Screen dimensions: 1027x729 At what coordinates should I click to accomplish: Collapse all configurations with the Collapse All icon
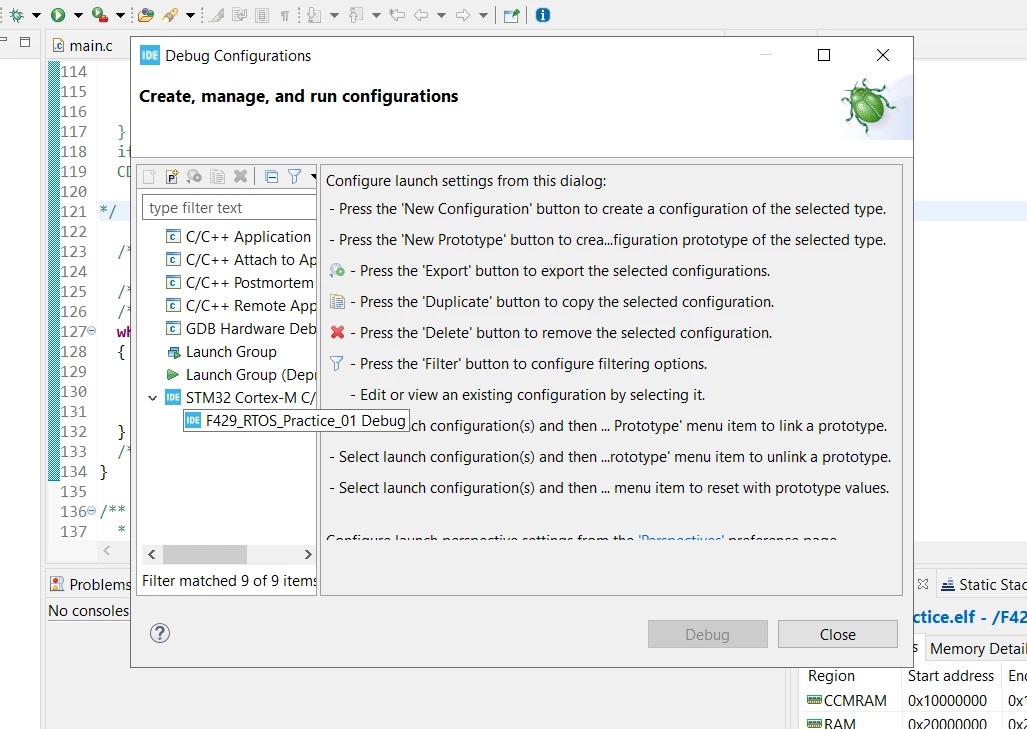(x=271, y=176)
